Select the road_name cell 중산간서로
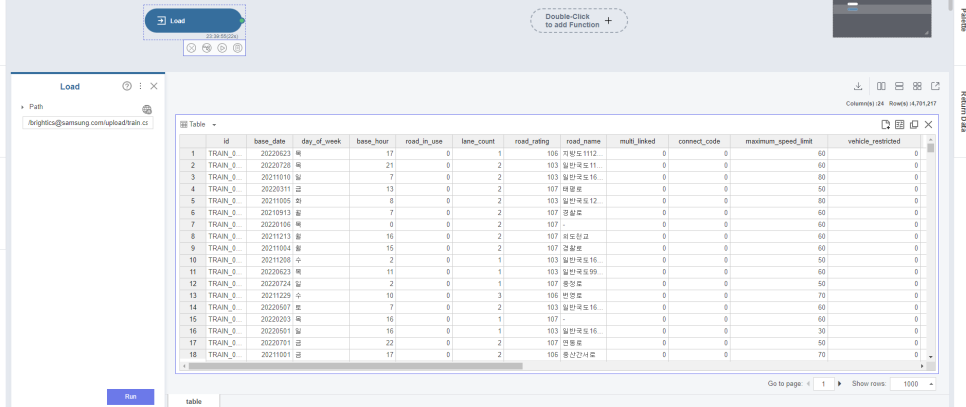This screenshot has height=407, width=966. (x=583, y=355)
